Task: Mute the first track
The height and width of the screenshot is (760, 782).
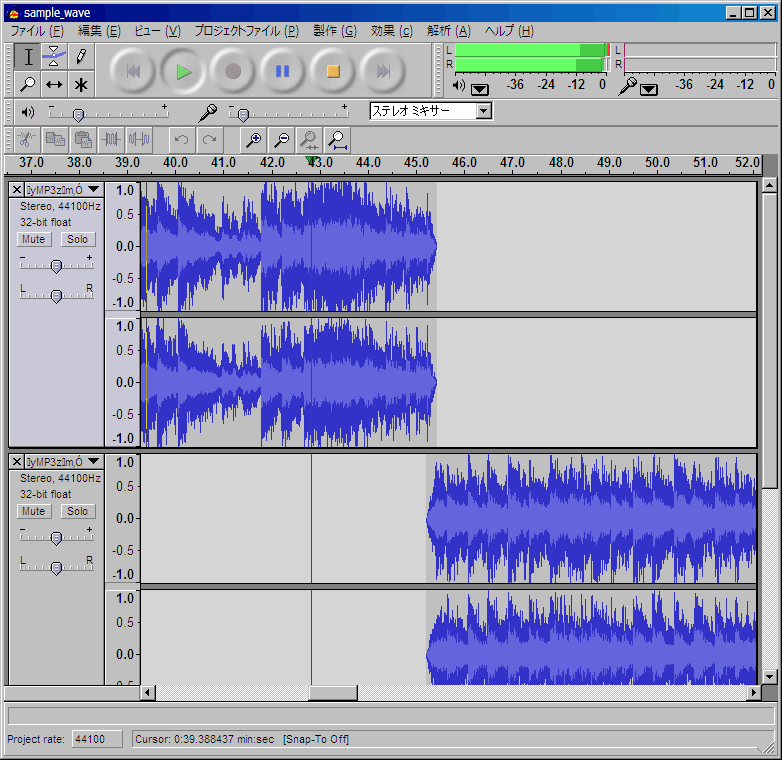Action: 34,239
